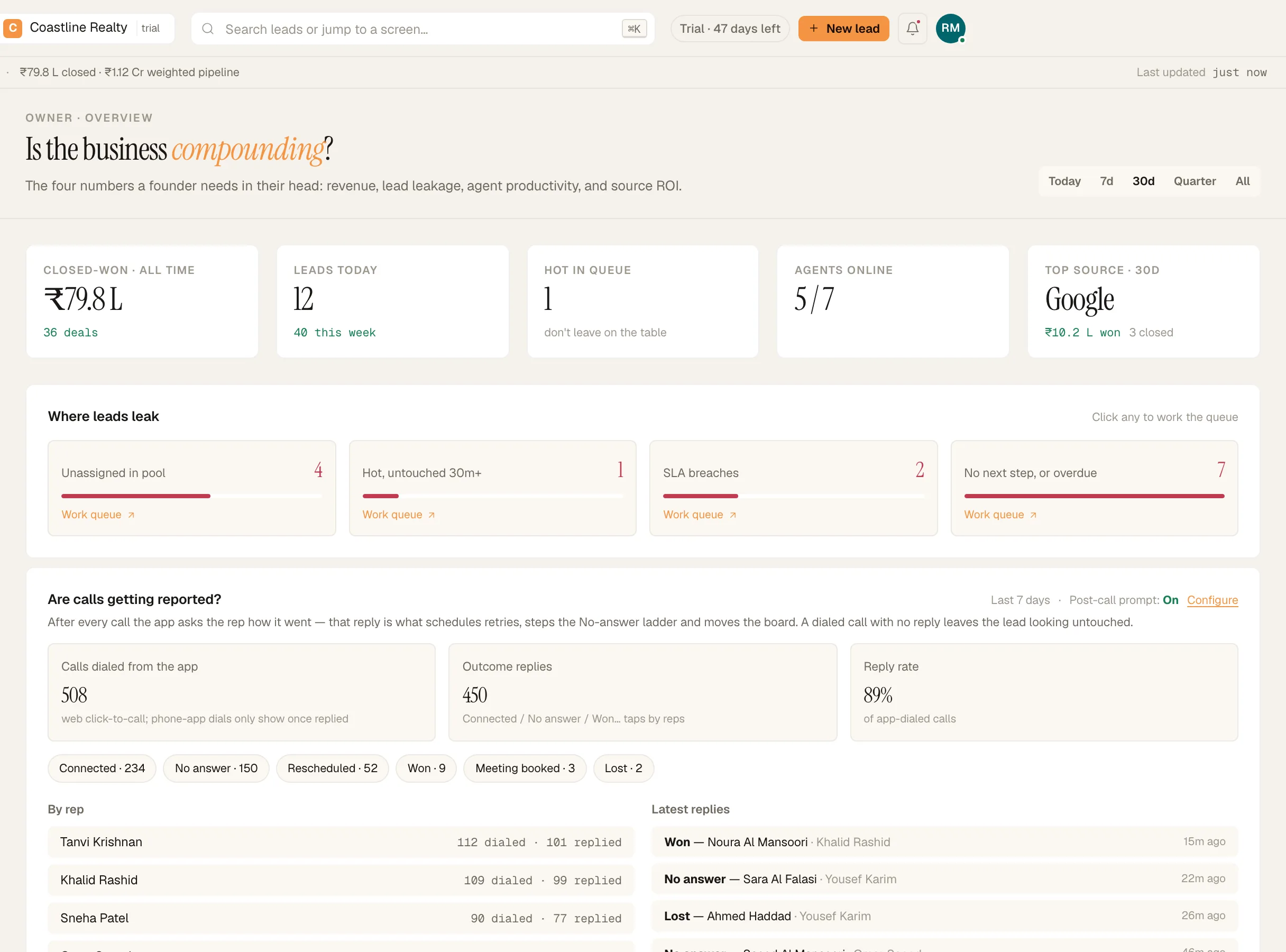Click the No answer · 150 chip

tap(216, 768)
